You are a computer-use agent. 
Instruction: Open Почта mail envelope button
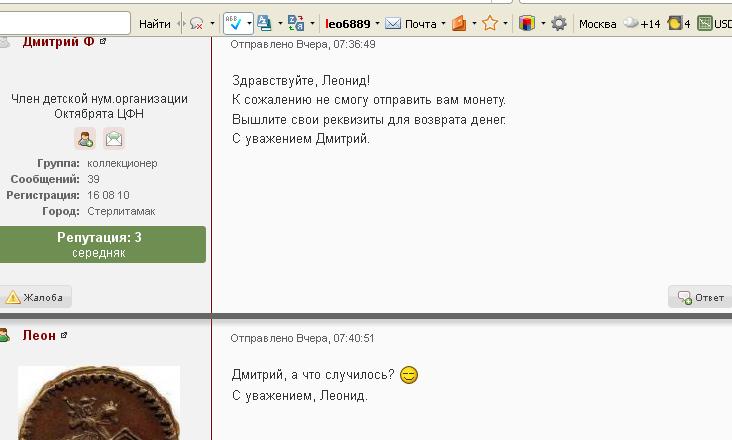[411, 23]
